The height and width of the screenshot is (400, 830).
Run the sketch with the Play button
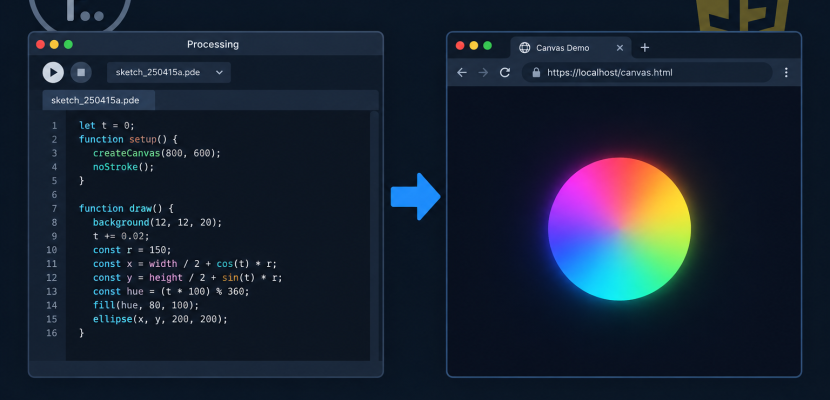tap(53, 72)
